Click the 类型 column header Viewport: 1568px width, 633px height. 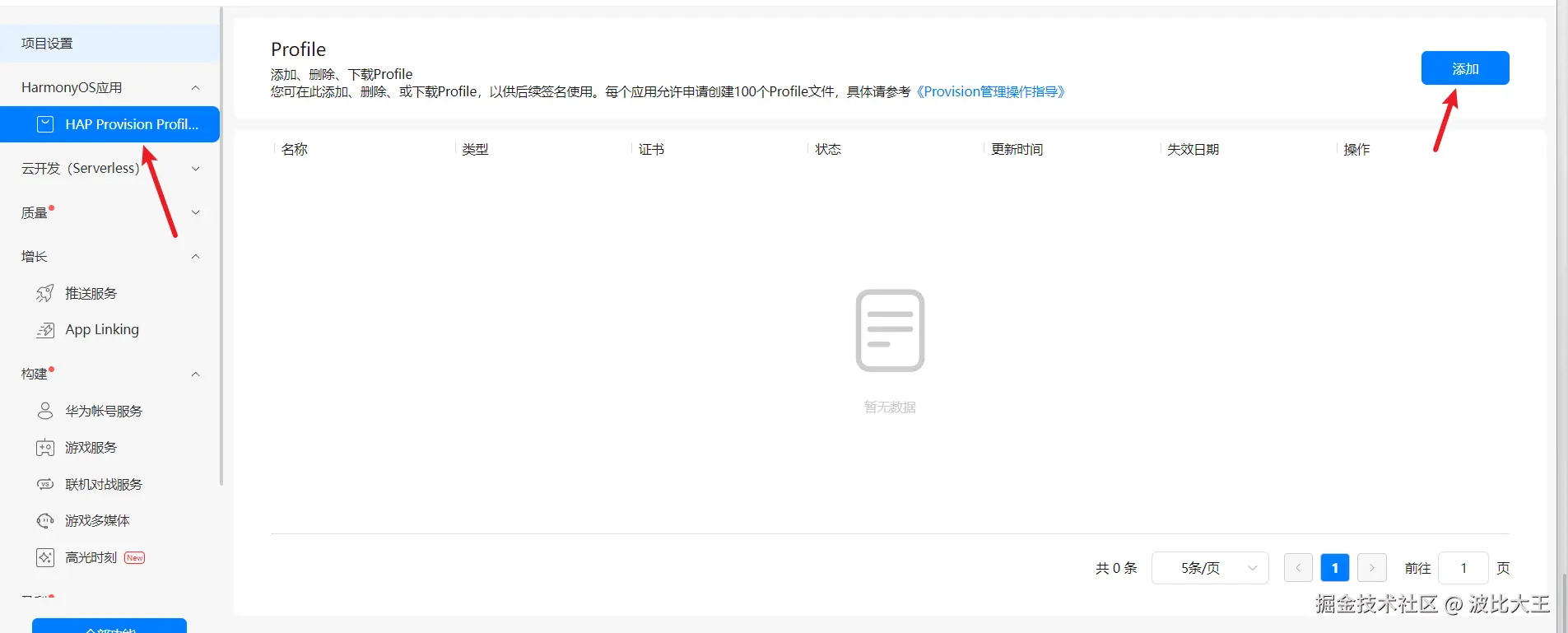pyautogui.click(x=475, y=149)
